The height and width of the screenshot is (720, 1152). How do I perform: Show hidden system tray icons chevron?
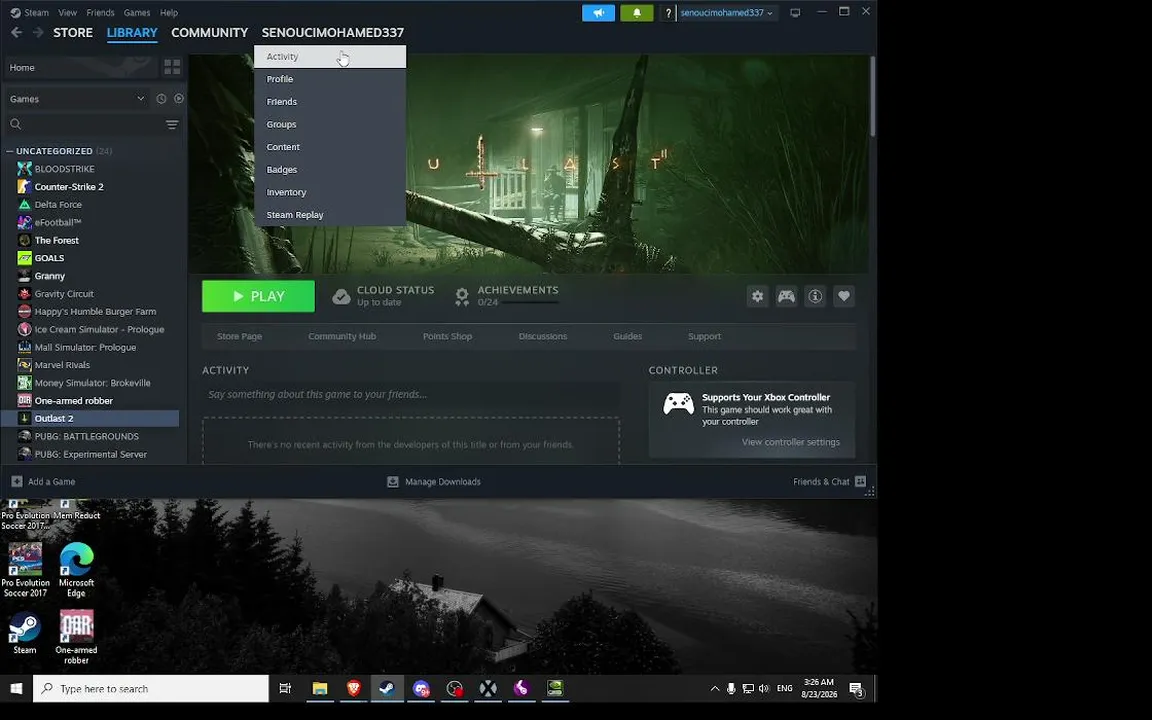pos(714,688)
